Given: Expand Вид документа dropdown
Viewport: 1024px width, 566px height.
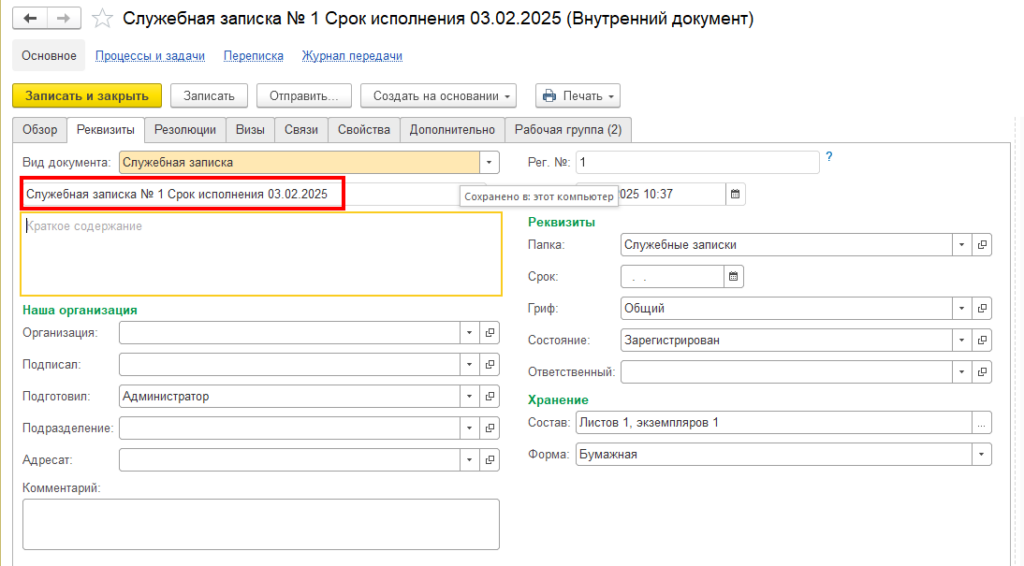Looking at the screenshot, I should pyautogui.click(x=489, y=163).
